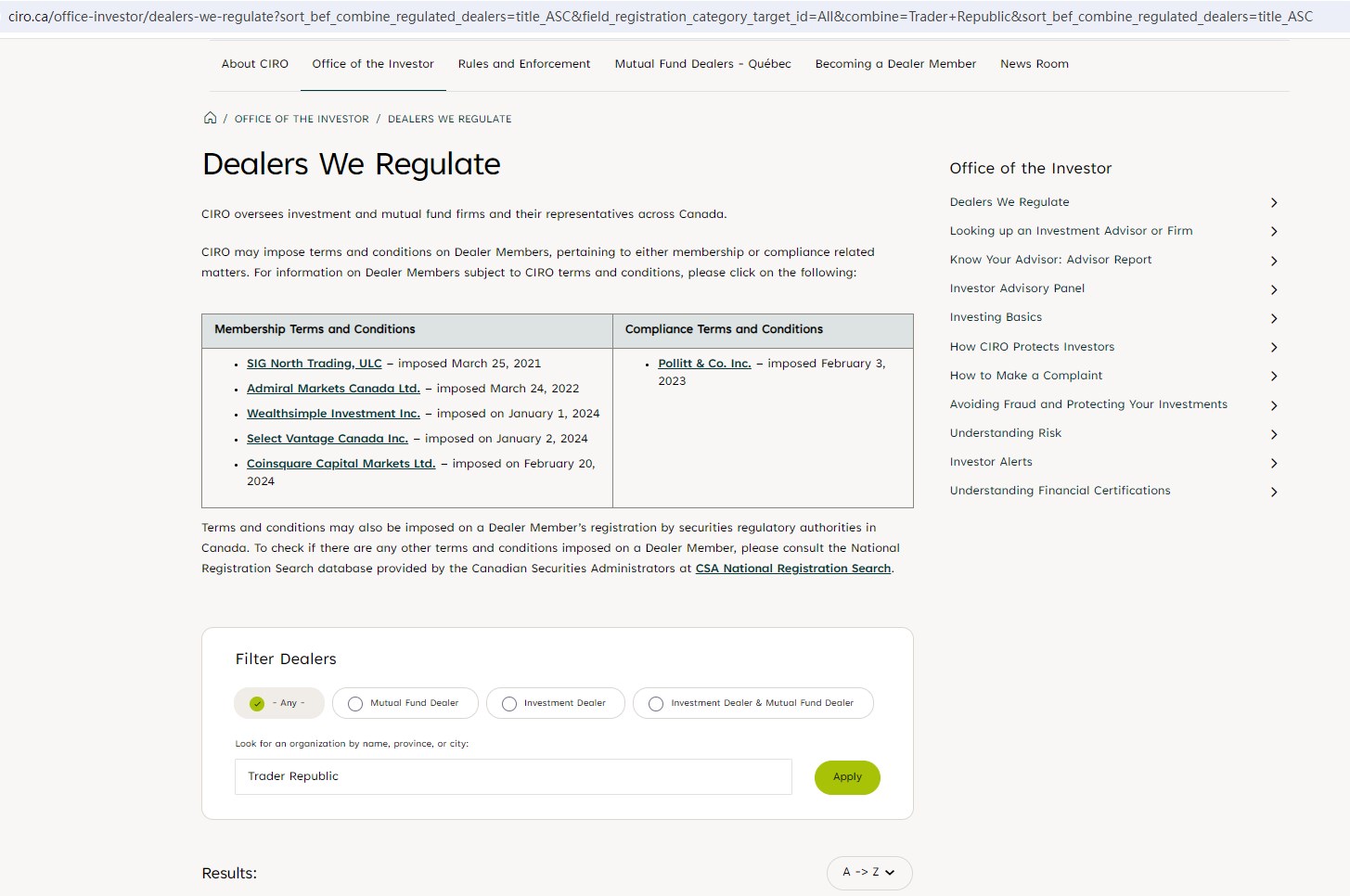Open How CIRO Protects Investors link

pyautogui.click(x=1032, y=347)
